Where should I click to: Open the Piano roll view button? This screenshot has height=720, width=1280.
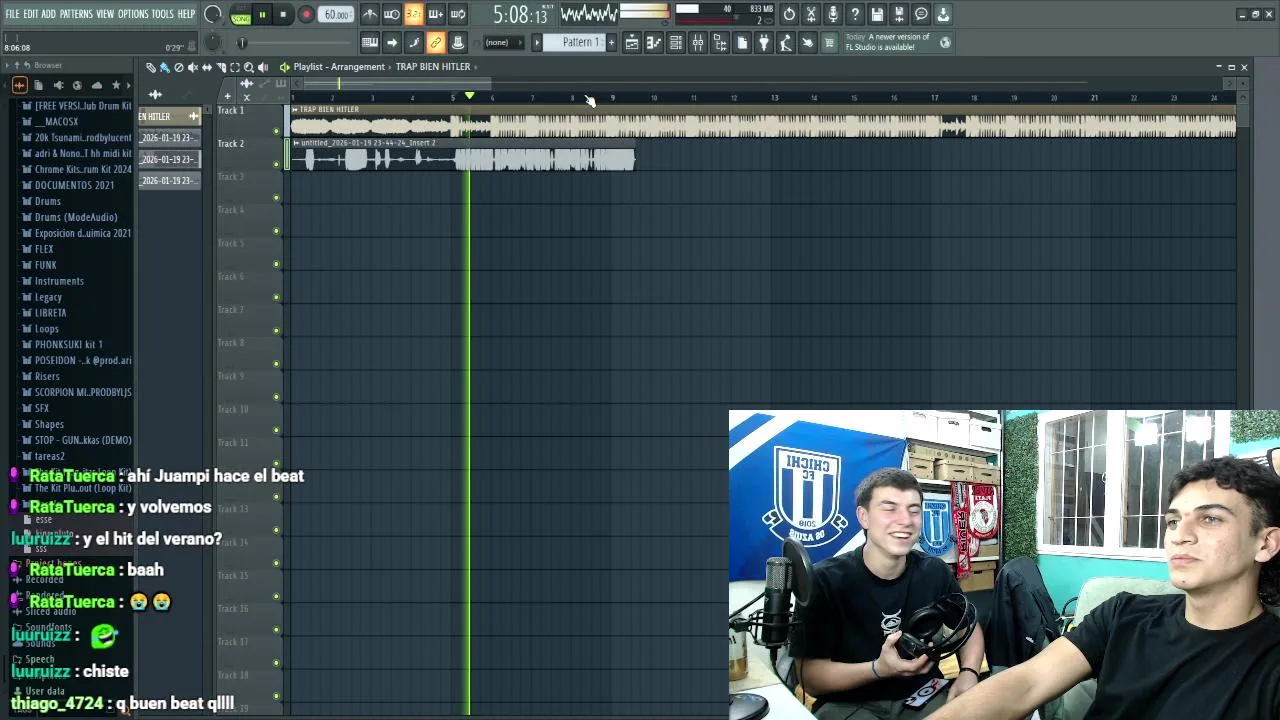pos(654,42)
